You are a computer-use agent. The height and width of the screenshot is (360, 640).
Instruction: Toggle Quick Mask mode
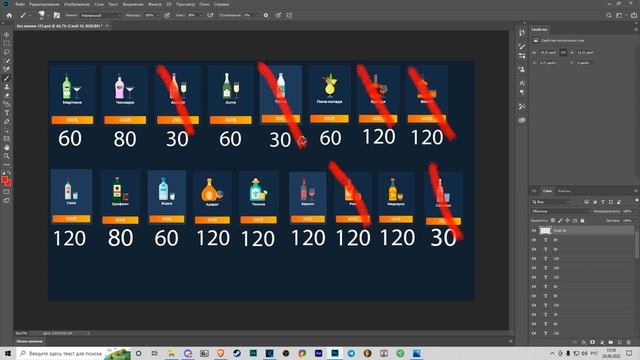pyautogui.click(x=7, y=192)
